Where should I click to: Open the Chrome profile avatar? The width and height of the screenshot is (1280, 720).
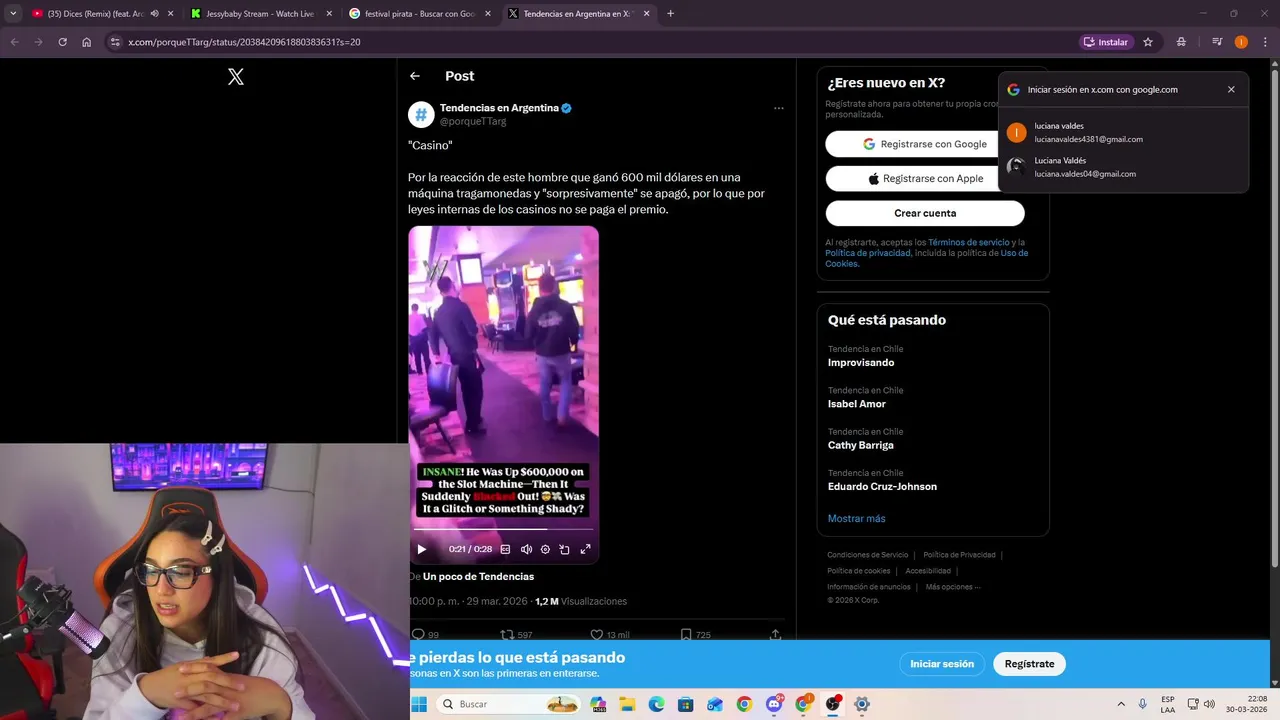(1241, 42)
